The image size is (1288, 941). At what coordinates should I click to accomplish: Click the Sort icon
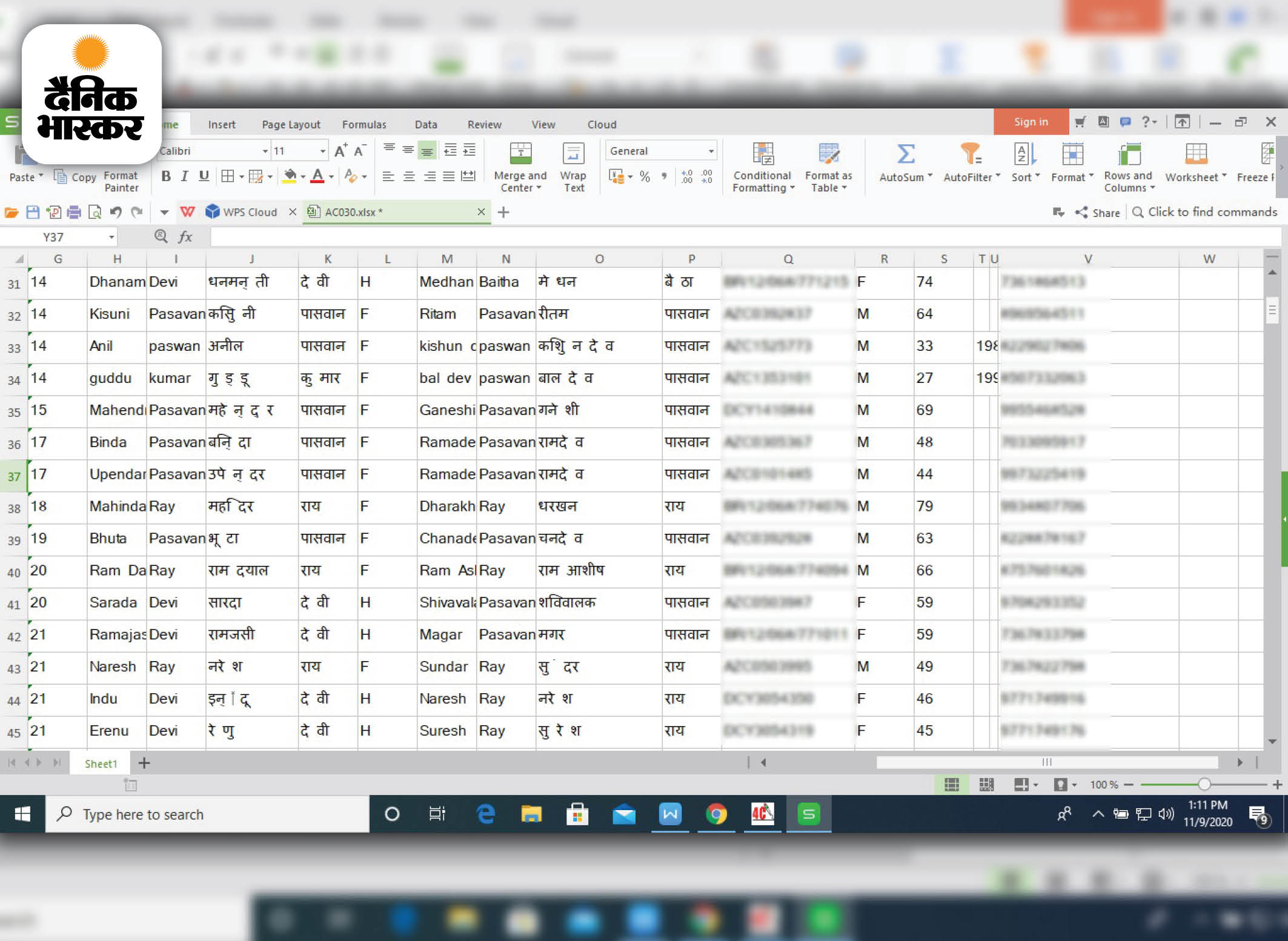1025,154
